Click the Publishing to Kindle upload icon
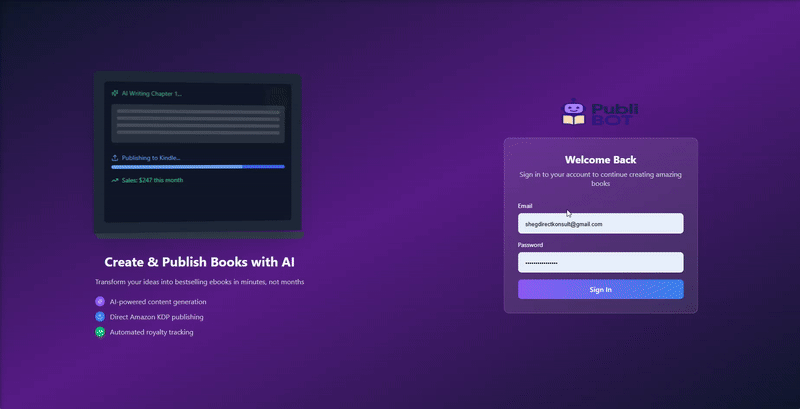800x409 pixels. click(115, 157)
